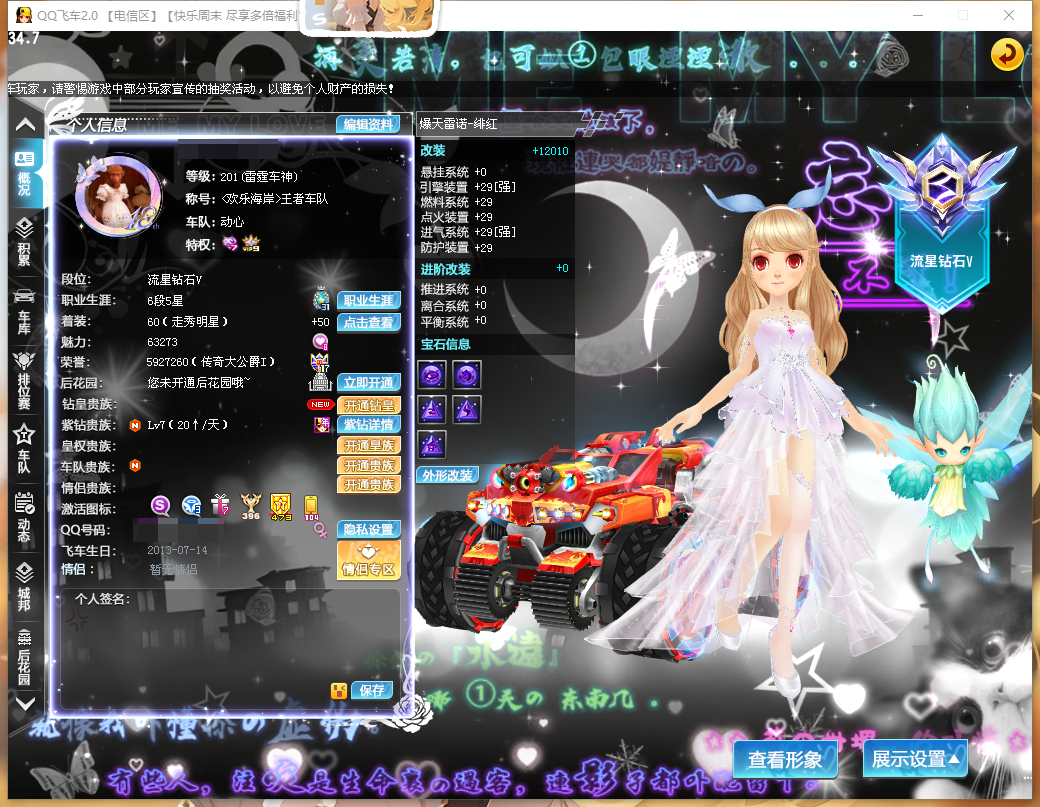The height and width of the screenshot is (807, 1040).
Task: Click the second round purple gem slot
Action: point(467,375)
